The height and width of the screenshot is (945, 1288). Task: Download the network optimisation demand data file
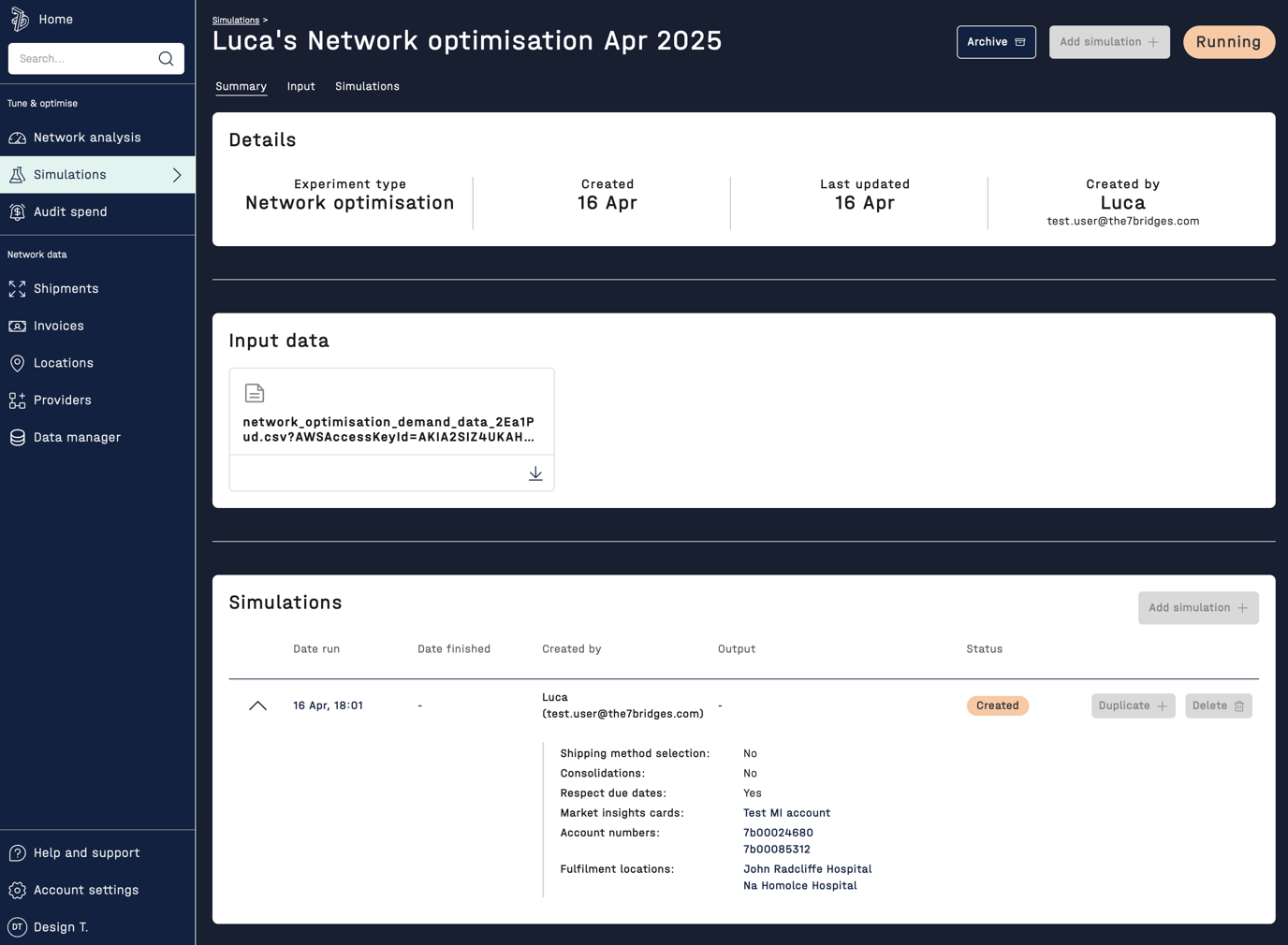(535, 473)
